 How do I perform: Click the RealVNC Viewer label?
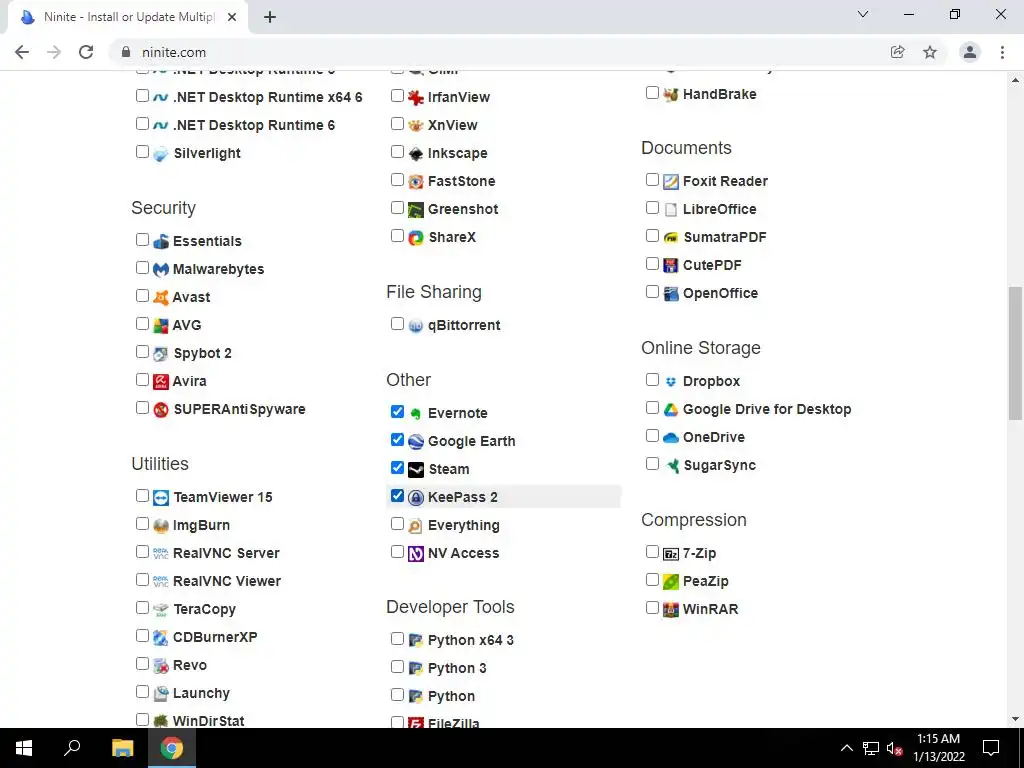227,582
